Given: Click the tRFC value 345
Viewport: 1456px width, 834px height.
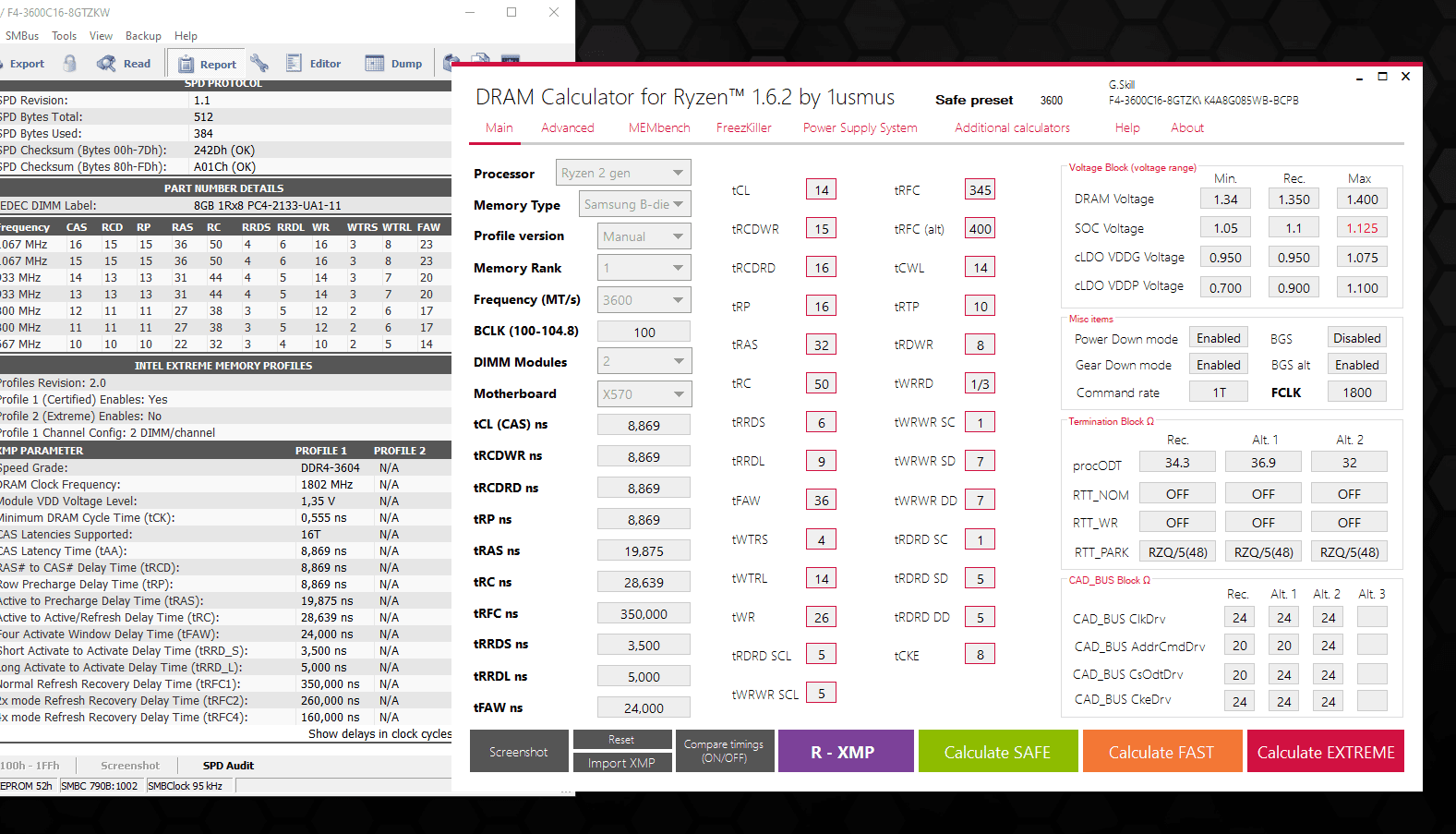Looking at the screenshot, I should tap(981, 190).
